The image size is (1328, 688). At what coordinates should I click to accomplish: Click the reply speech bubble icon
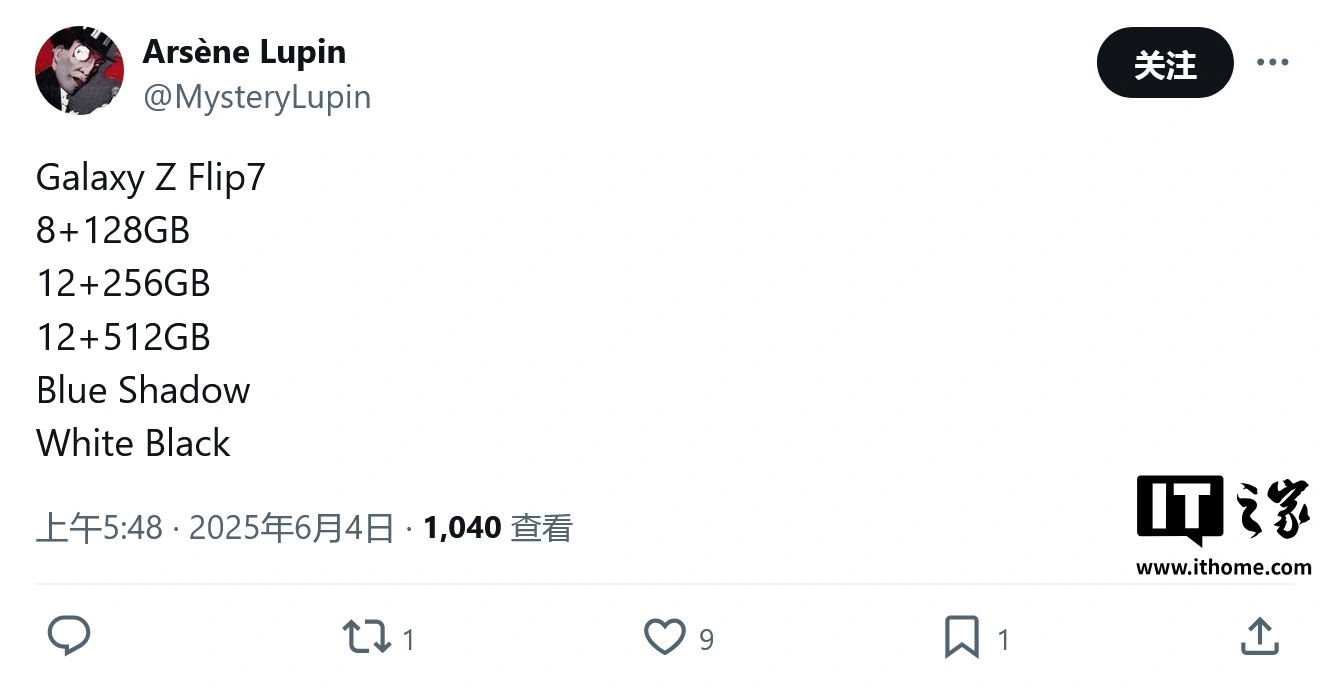(69, 636)
